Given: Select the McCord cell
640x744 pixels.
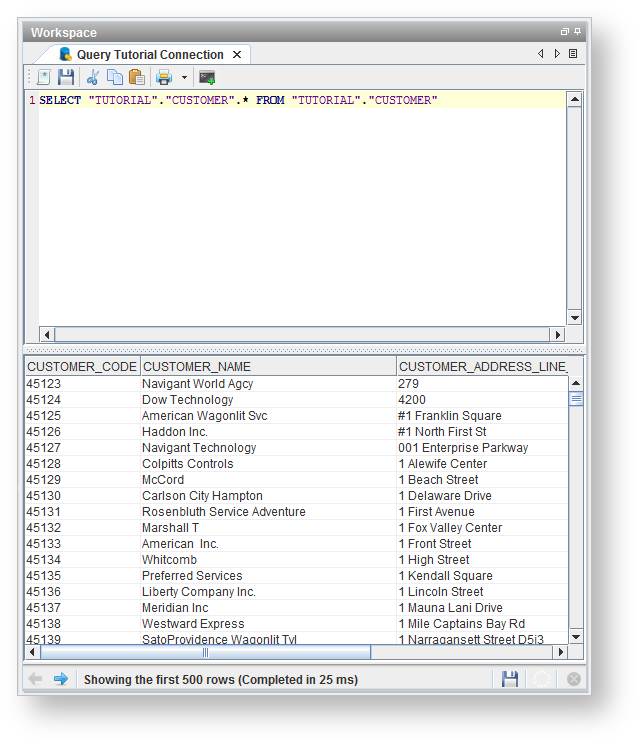Looking at the screenshot, I should pos(268,480).
